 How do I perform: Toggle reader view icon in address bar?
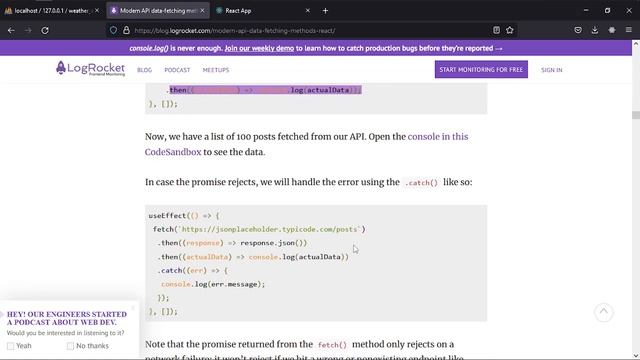pyautogui.click(x=496, y=30)
